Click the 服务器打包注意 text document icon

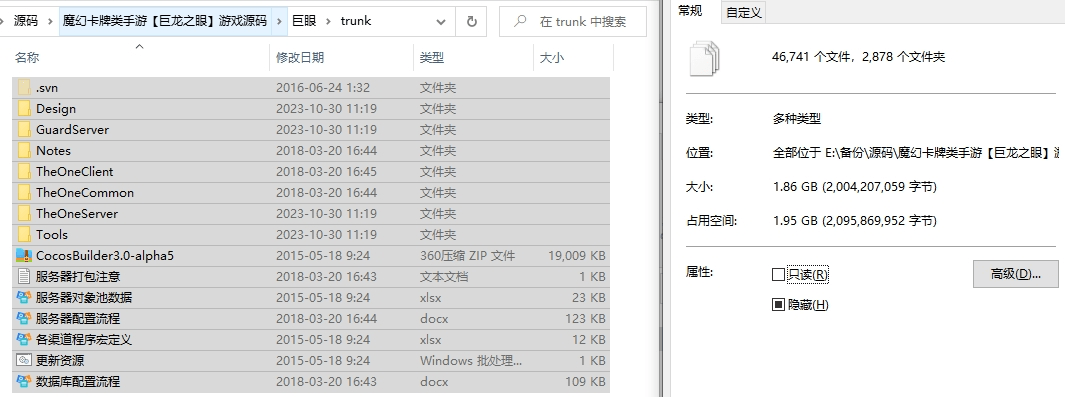[x=24, y=277]
